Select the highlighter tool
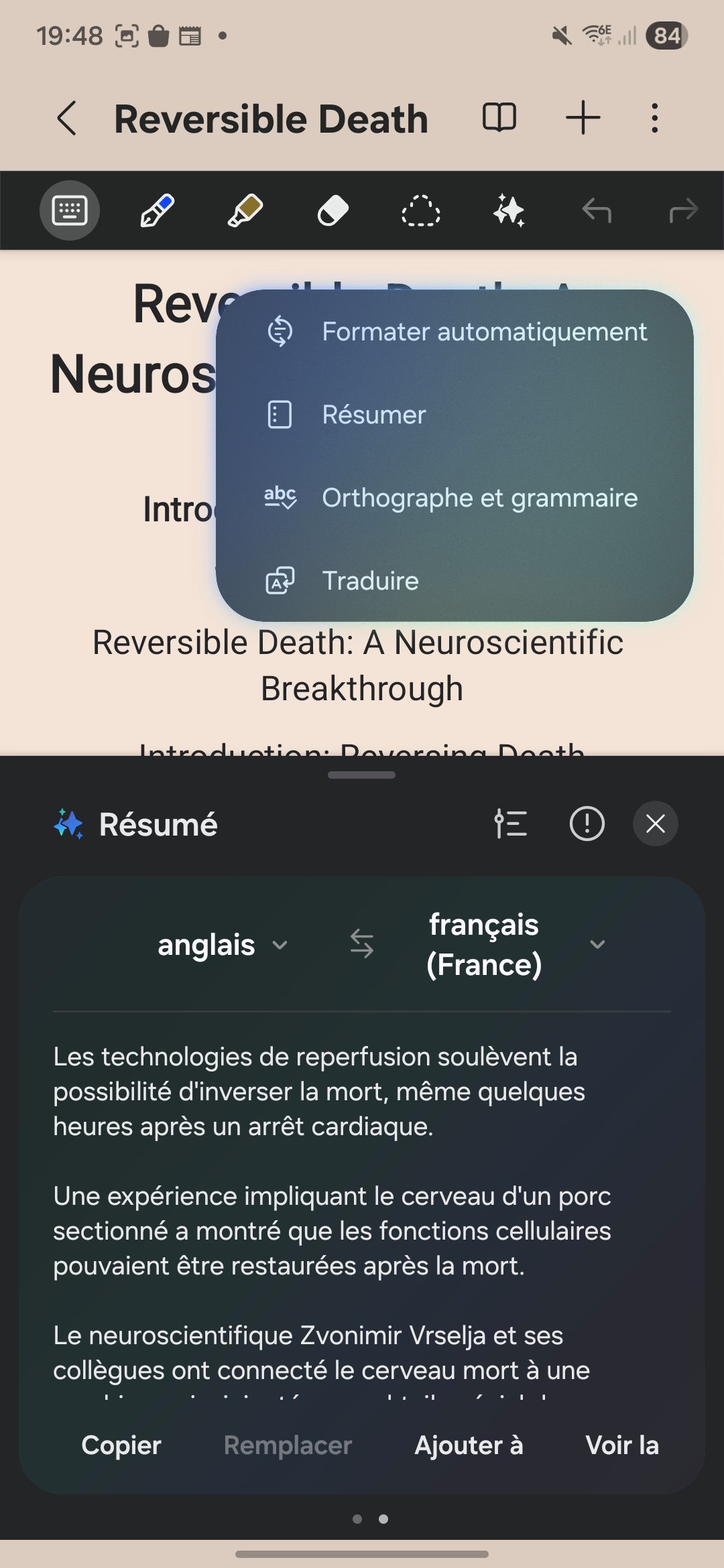 (245, 211)
